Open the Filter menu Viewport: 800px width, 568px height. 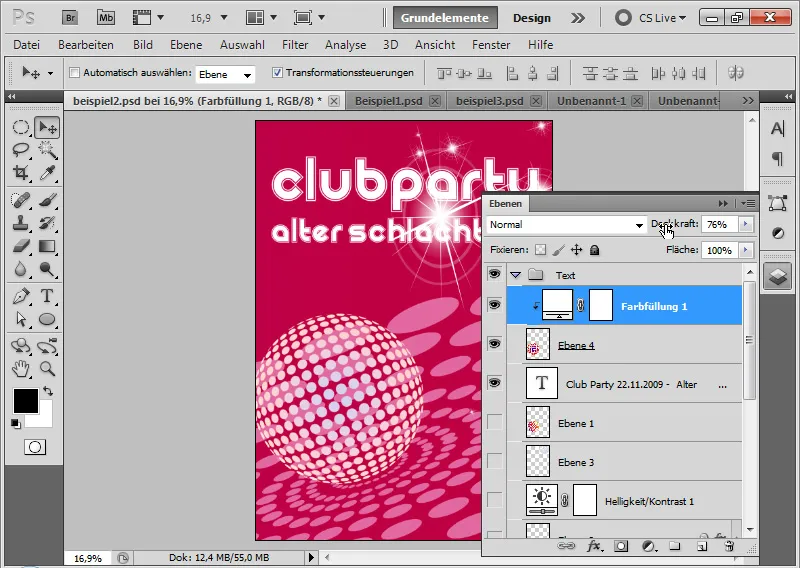(295, 45)
